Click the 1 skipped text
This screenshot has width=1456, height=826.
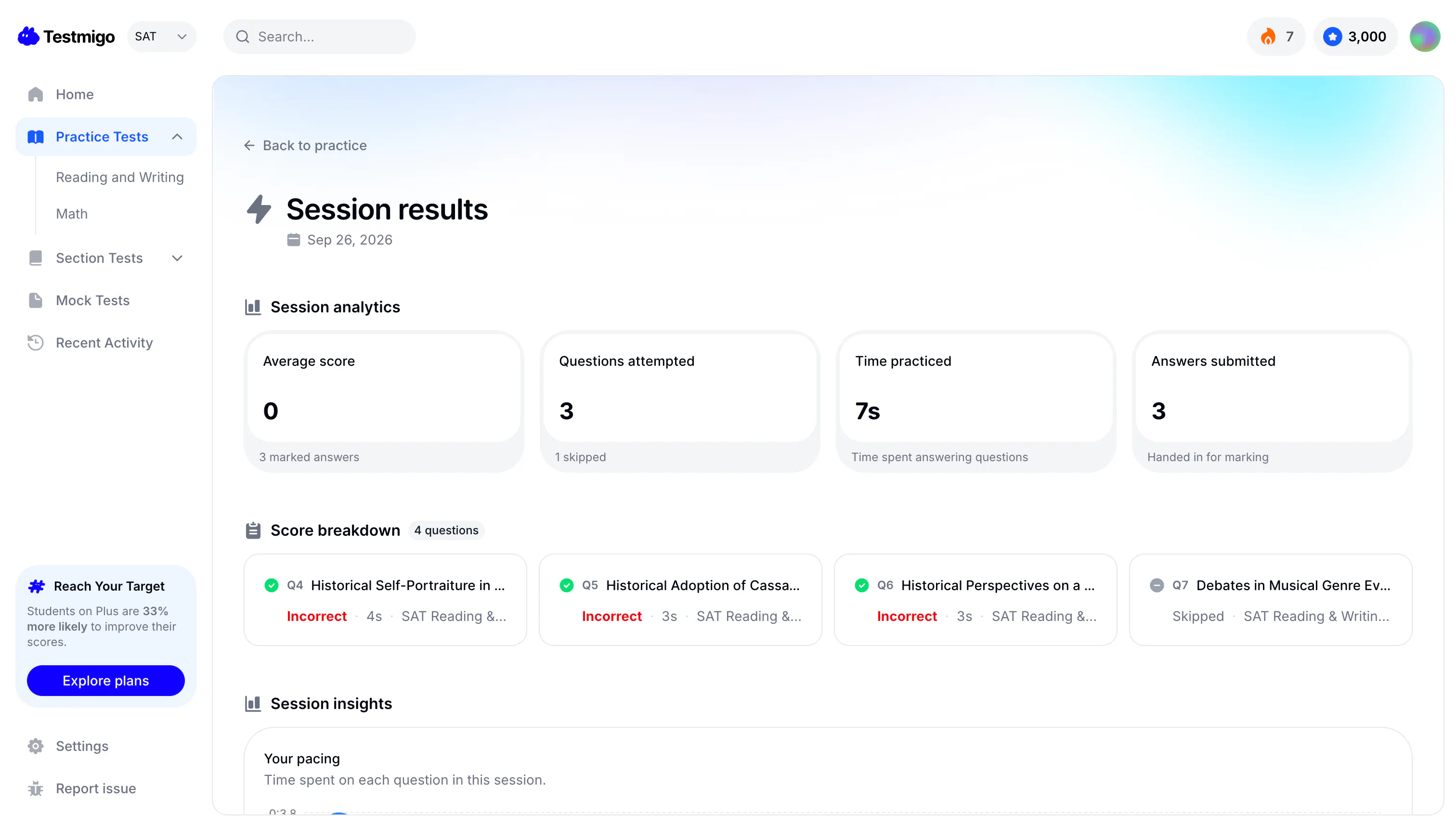tap(581, 457)
